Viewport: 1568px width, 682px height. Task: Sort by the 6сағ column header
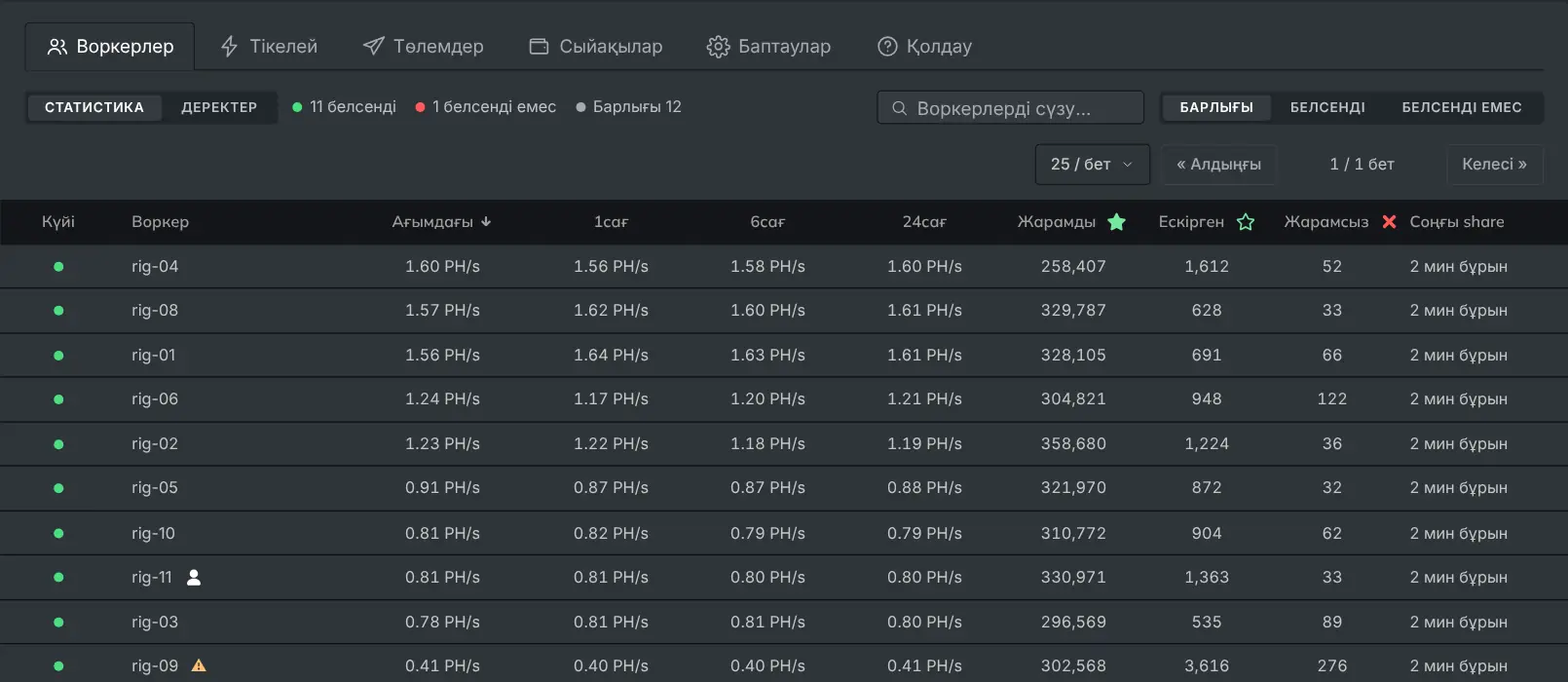(767, 222)
